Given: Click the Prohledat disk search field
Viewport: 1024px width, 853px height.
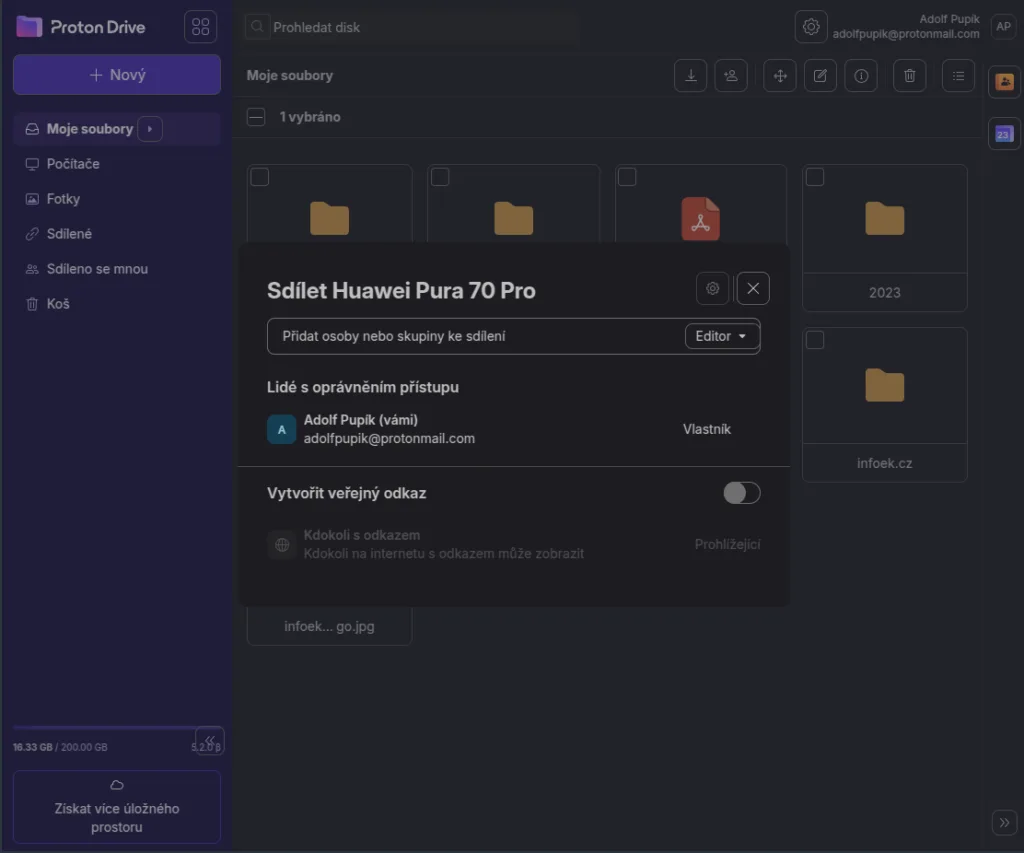Looking at the screenshot, I should (411, 27).
